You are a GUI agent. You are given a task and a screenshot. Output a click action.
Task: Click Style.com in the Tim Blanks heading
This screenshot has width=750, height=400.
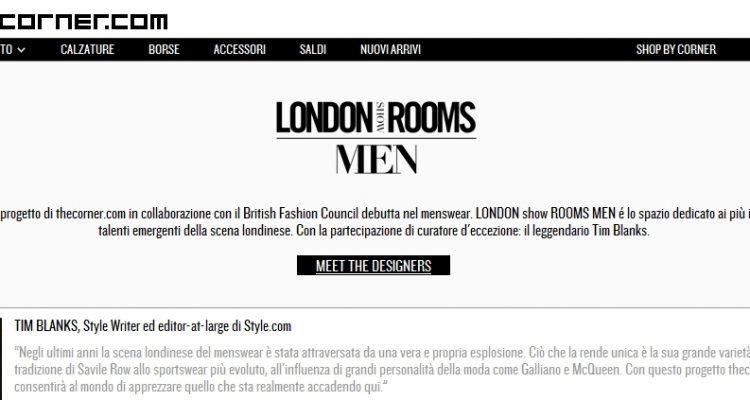coord(267,326)
